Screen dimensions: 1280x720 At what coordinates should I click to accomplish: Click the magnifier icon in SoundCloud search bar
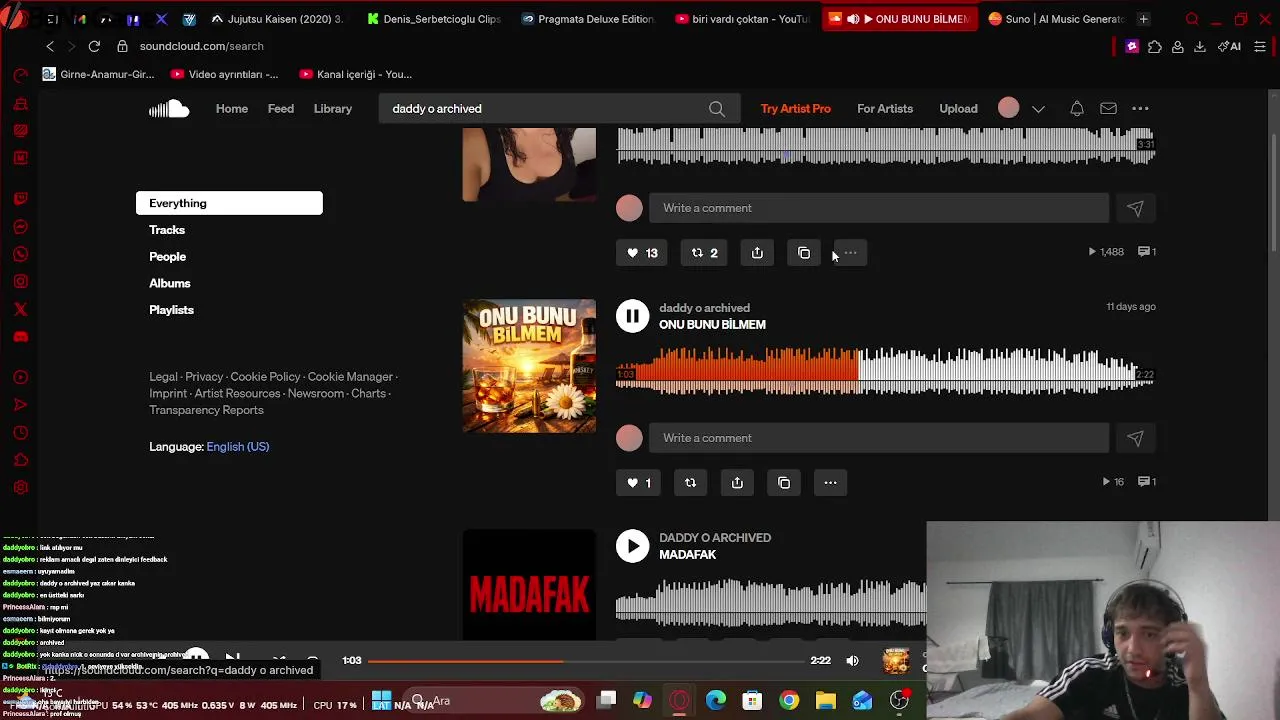pos(717,109)
